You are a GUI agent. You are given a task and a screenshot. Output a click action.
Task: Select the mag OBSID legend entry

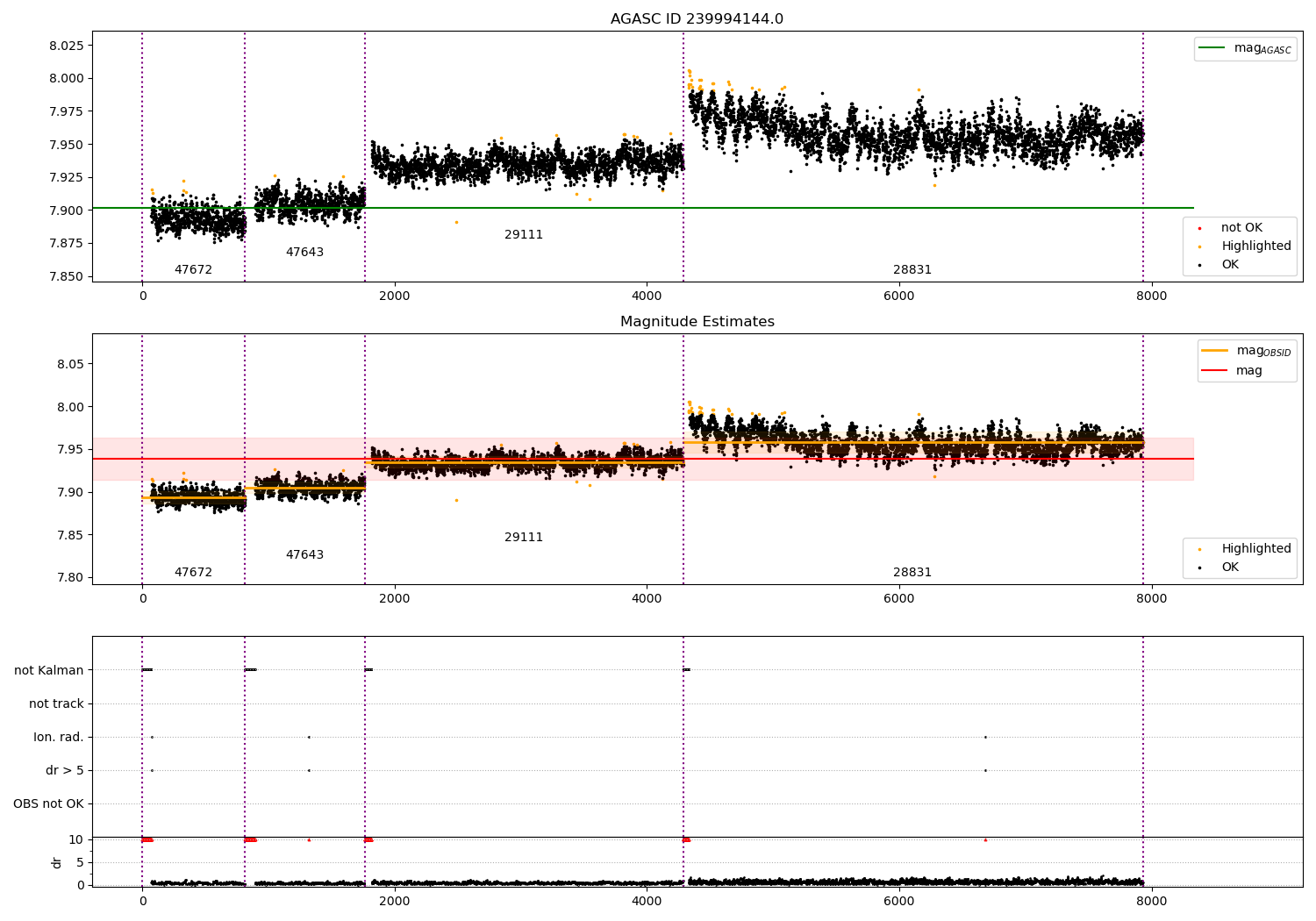click(x=1246, y=351)
